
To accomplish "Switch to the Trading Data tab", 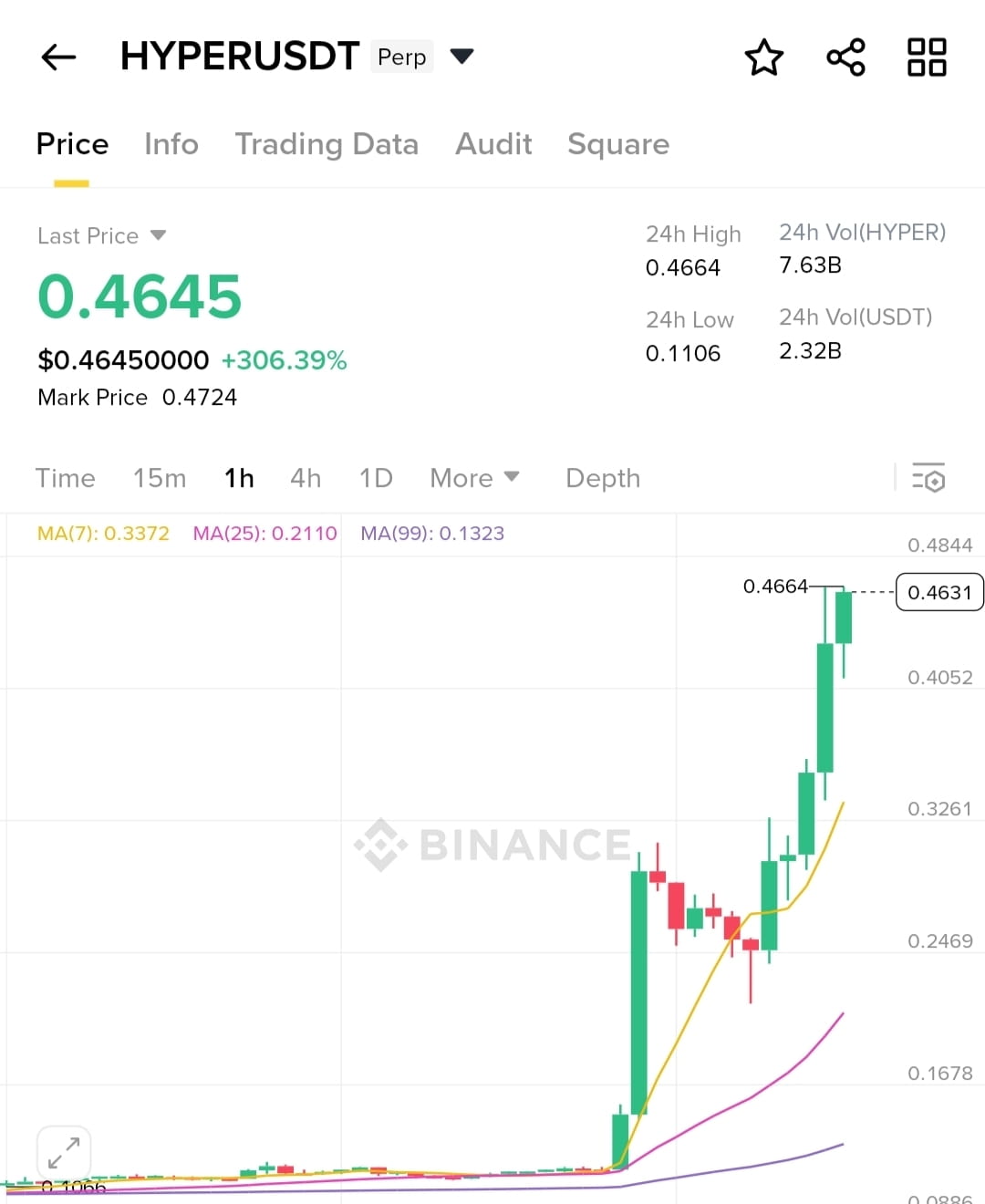I will point(327,144).
